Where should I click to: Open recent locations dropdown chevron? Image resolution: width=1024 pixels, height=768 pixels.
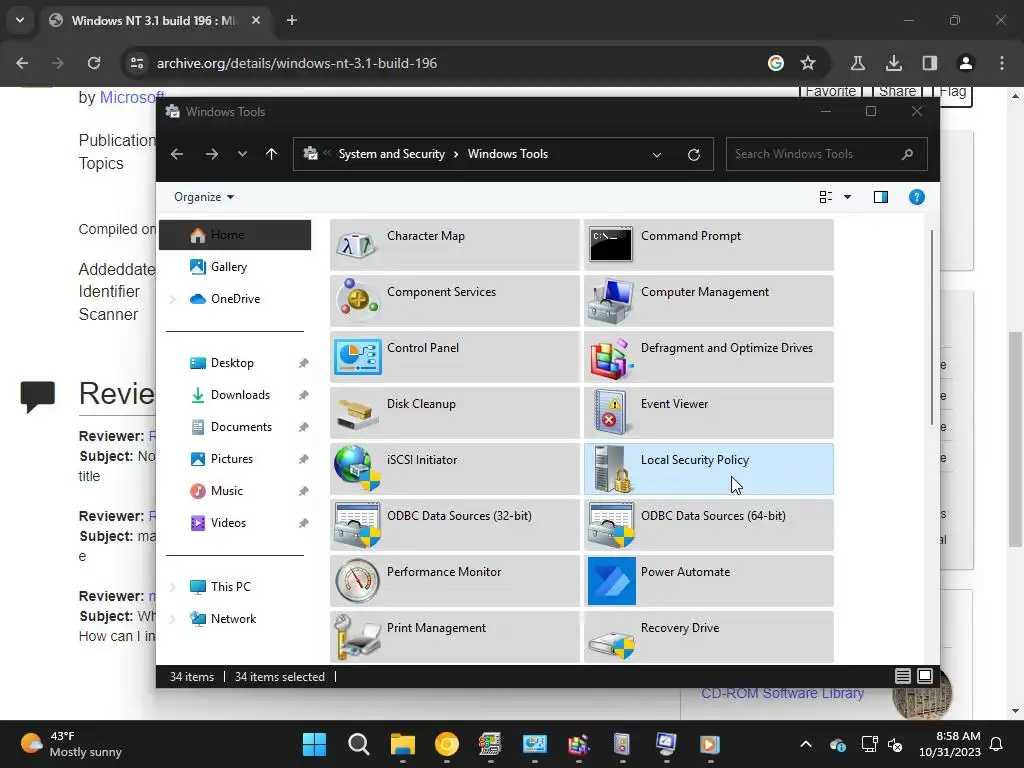click(x=242, y=154)
